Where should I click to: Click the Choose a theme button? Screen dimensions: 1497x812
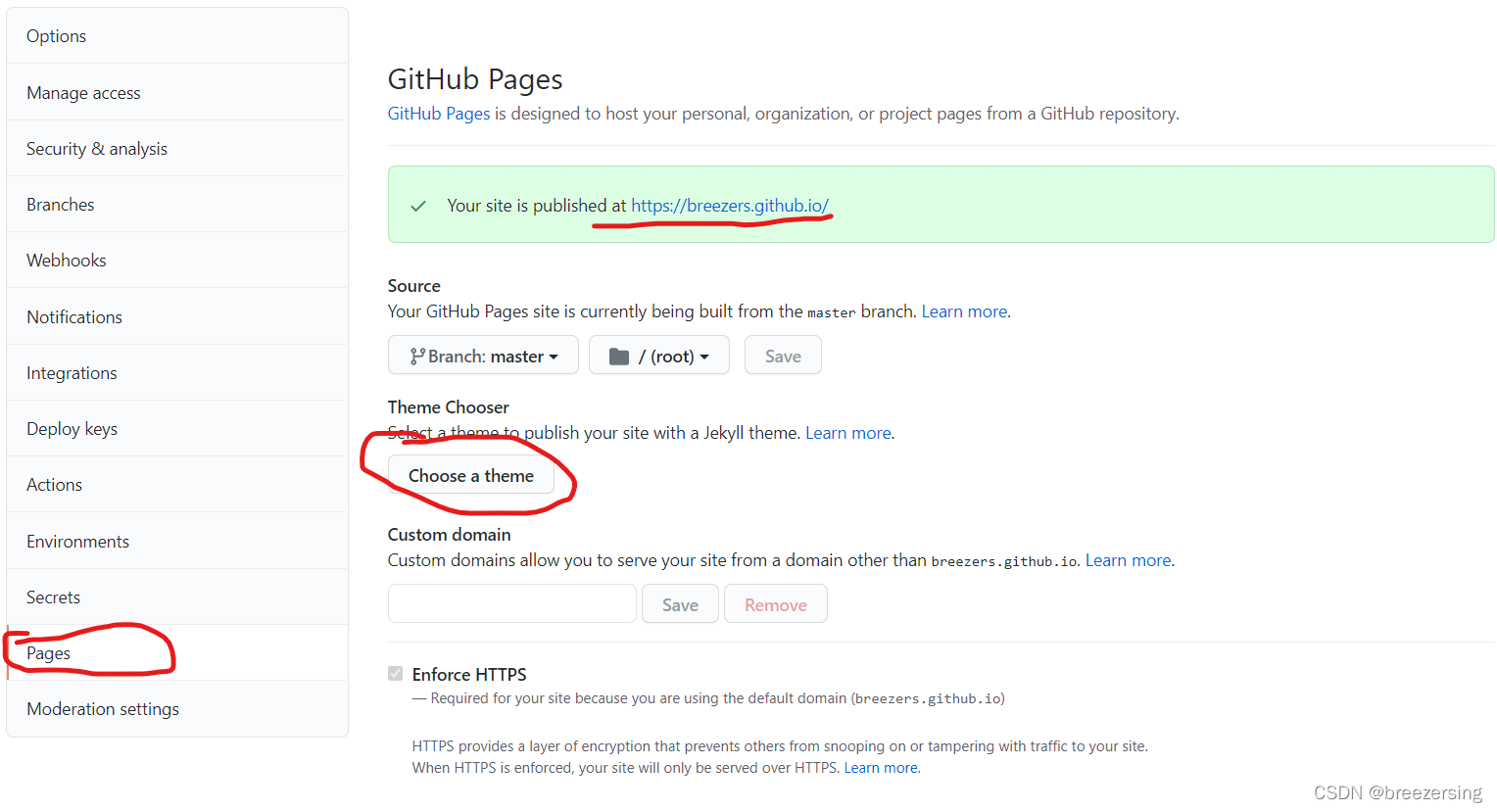point(471,475)
